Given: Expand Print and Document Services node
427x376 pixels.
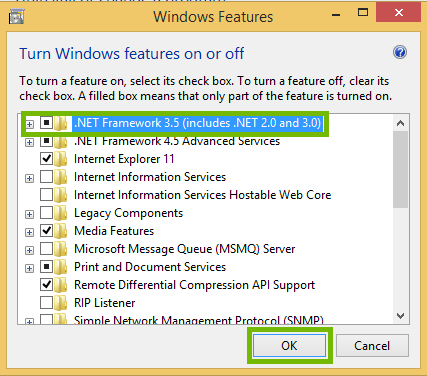Looking at the screenshot, I should 30,268.
